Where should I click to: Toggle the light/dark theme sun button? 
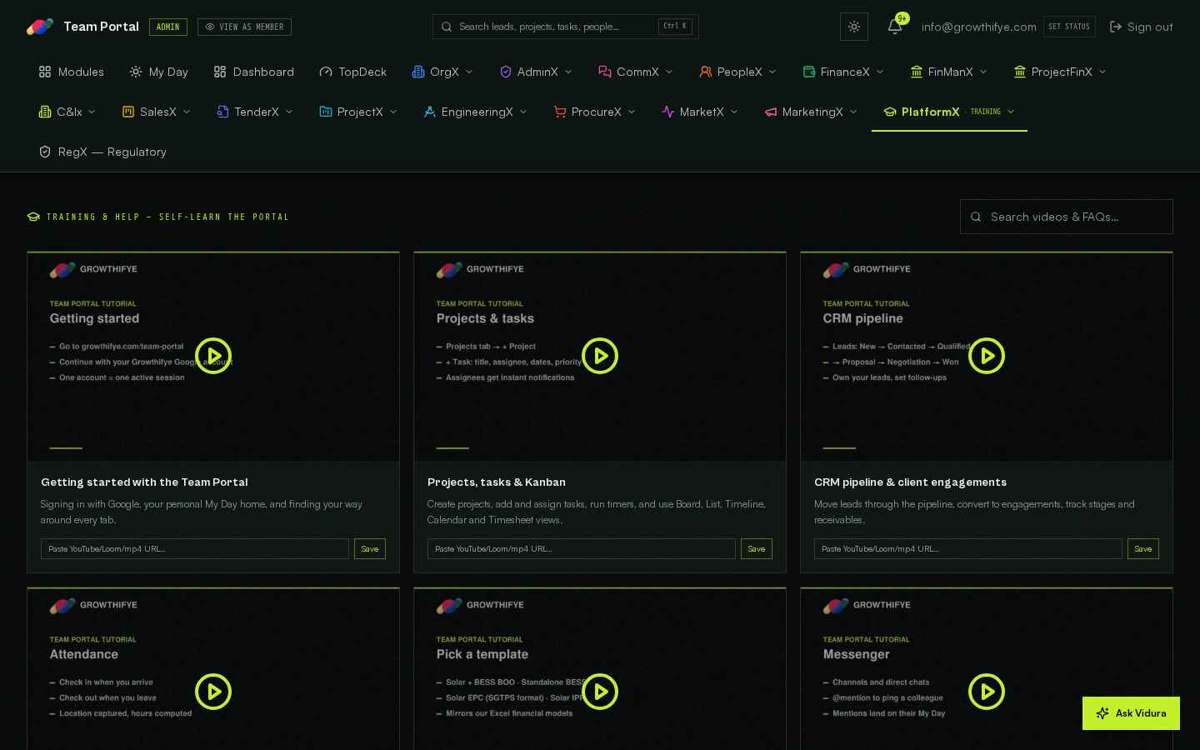coord(854,27)
